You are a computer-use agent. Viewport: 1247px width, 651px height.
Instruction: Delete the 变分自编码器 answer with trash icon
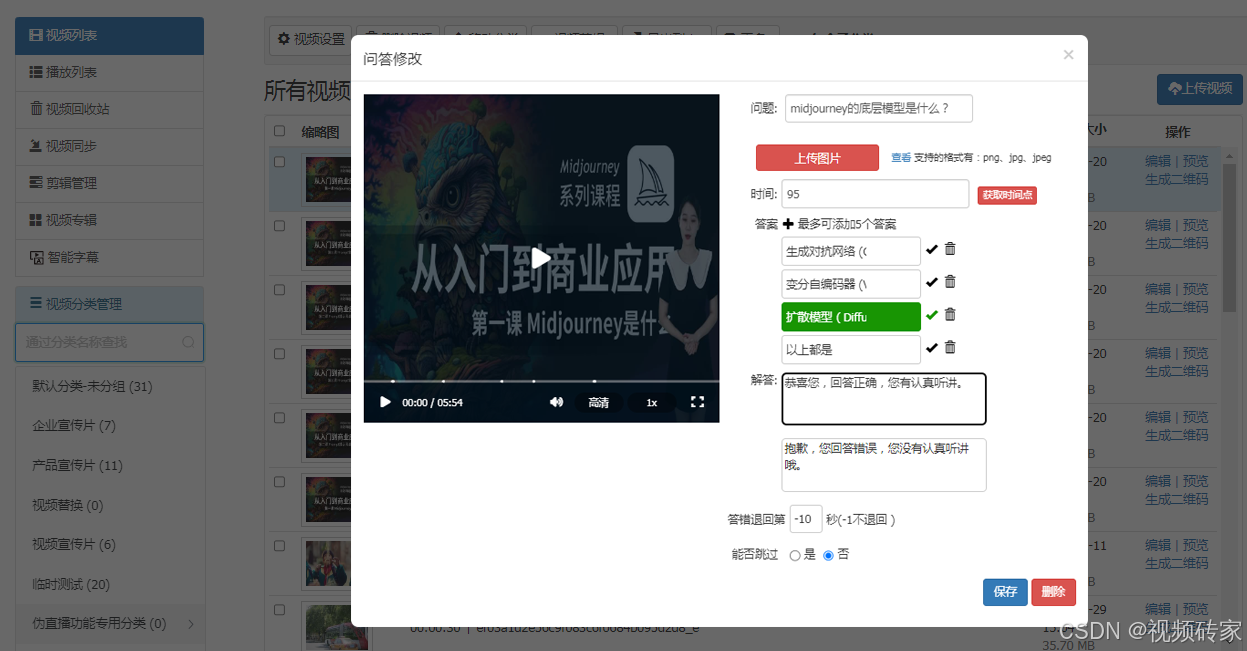950,282
